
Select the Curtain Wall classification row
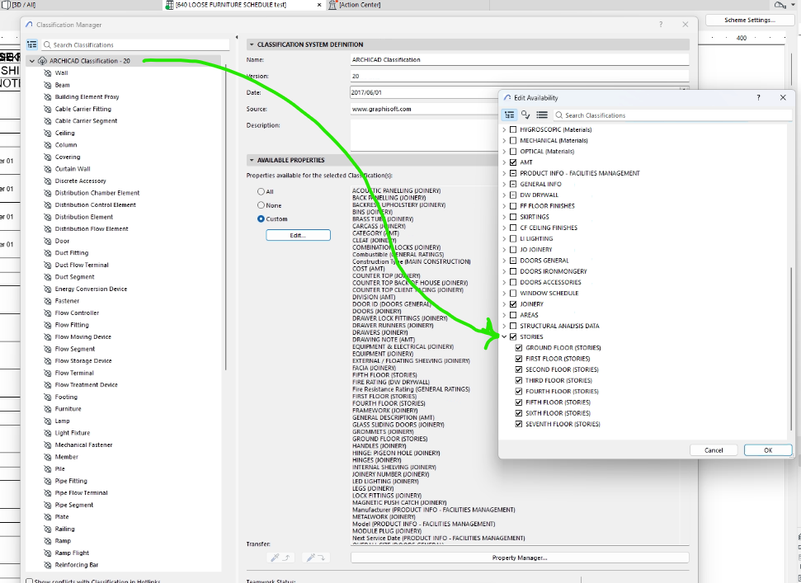[x=124, y=169]
